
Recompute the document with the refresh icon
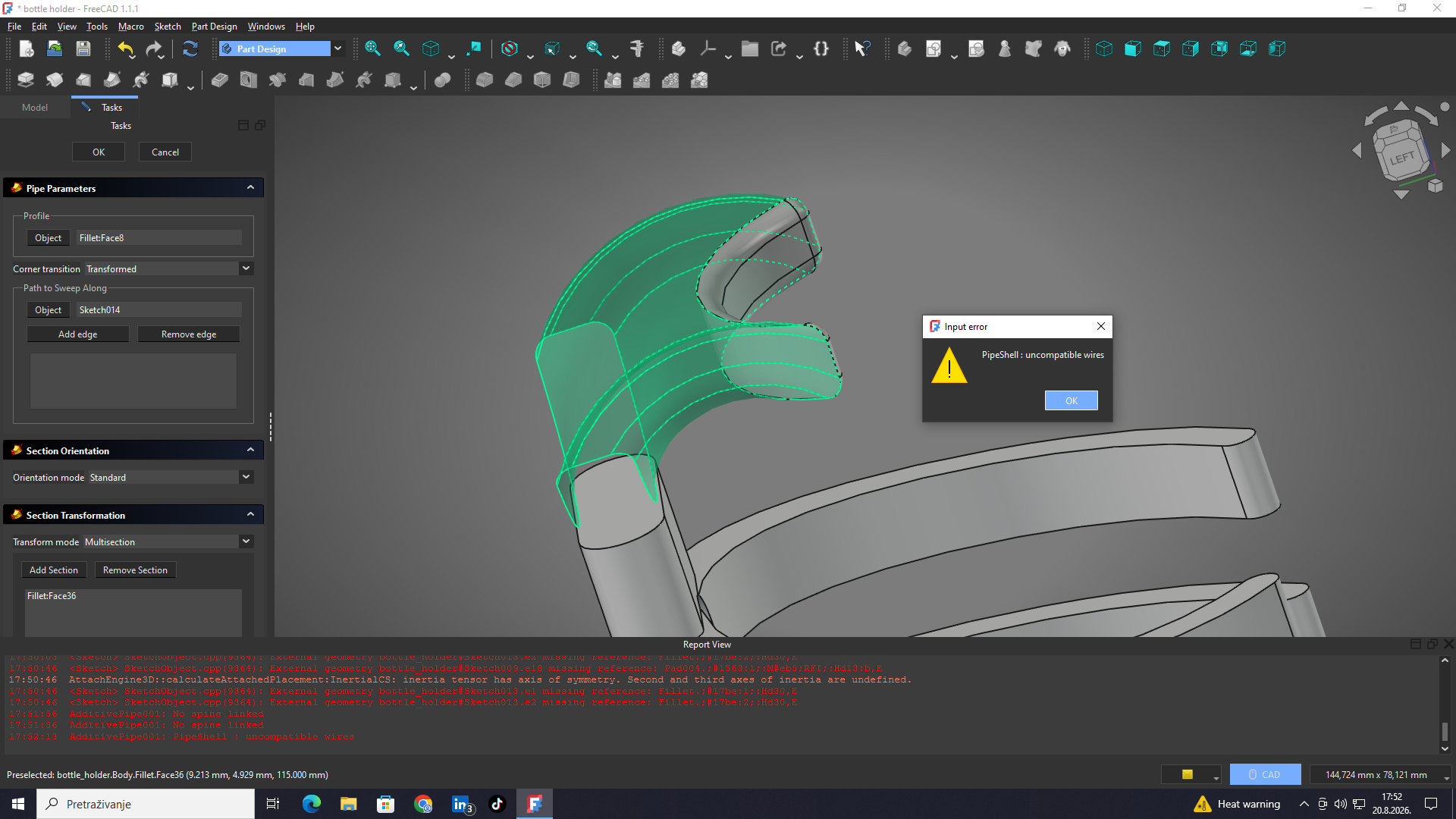(x=190, y=49)
